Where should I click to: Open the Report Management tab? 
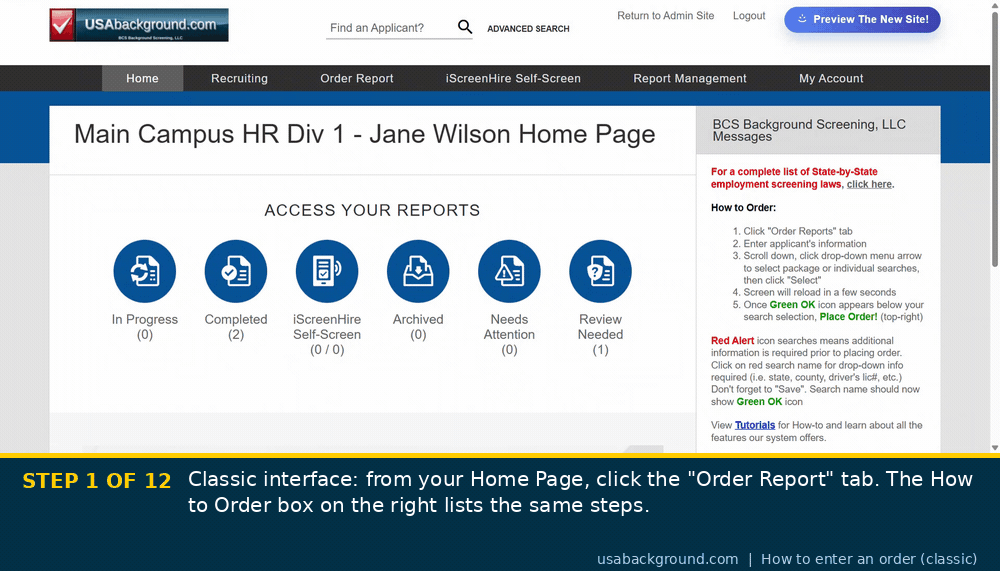689,78
